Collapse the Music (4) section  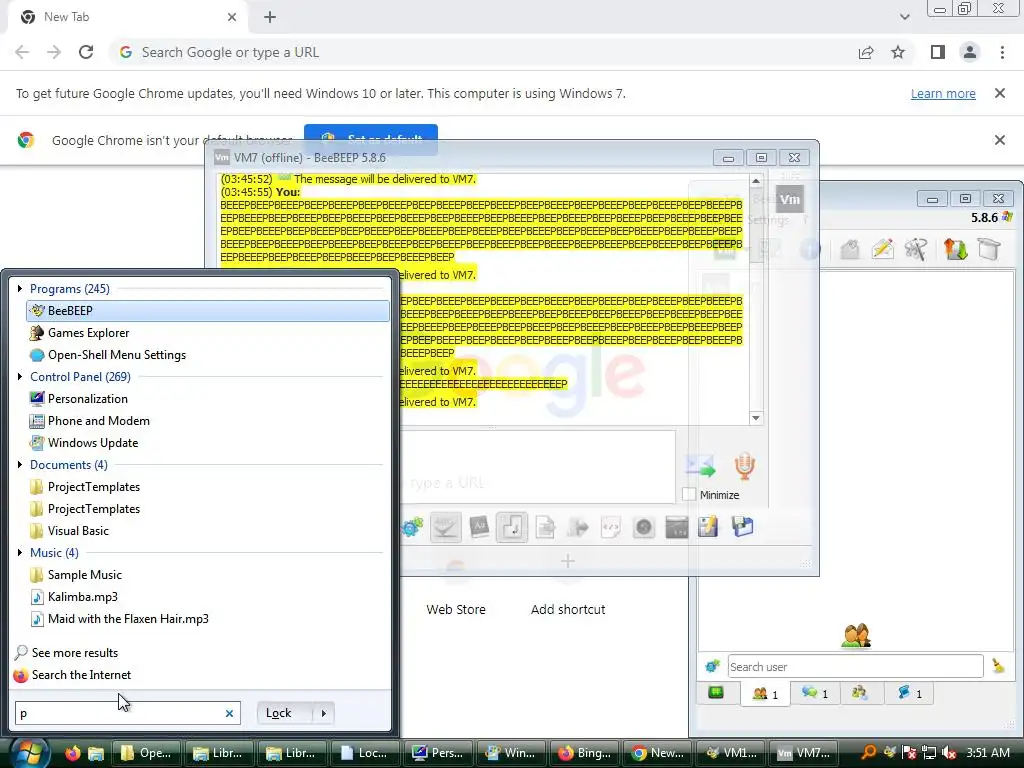coord(20,553)
